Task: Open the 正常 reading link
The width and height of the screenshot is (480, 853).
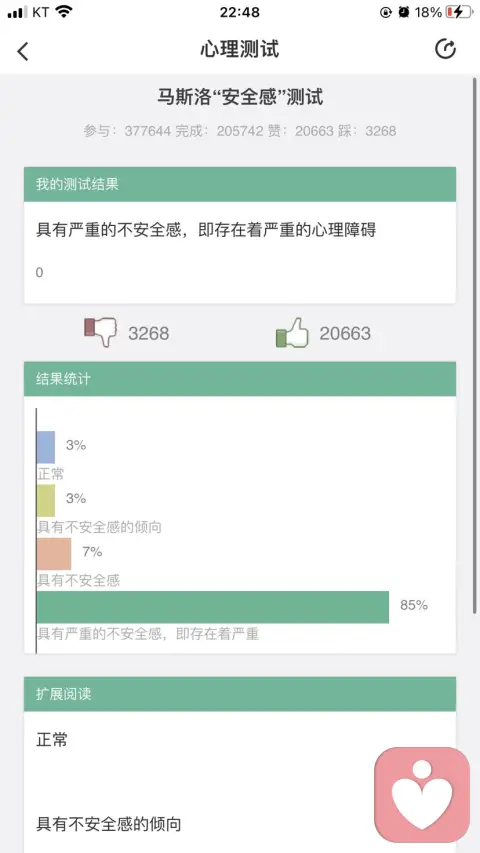Action: point(52,740)
